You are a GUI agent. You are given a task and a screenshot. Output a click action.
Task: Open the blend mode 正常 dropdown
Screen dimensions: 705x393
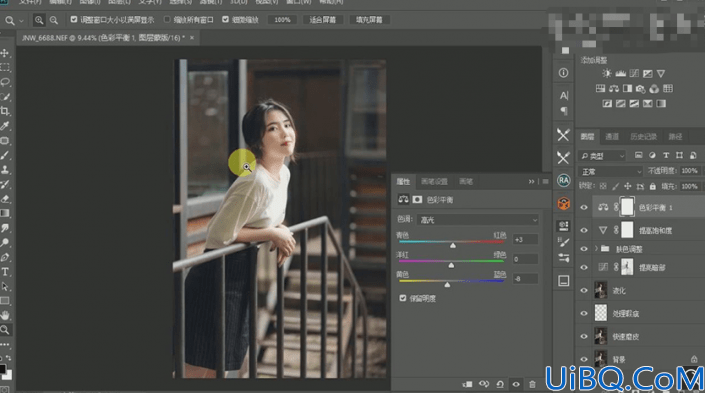tap(611, 172)
